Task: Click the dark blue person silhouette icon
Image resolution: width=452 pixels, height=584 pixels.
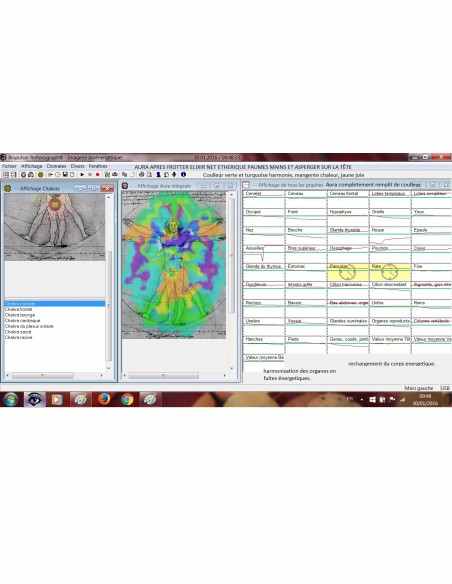Action: [158, 174]
